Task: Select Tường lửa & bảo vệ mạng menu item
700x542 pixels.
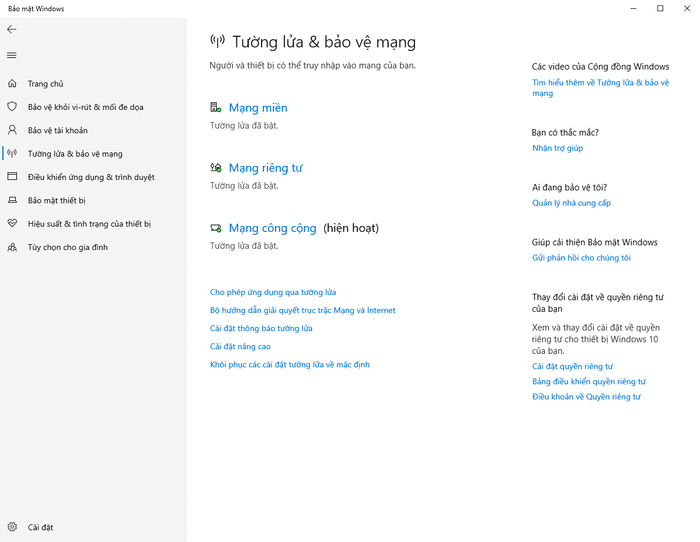Action: (75, 154)
